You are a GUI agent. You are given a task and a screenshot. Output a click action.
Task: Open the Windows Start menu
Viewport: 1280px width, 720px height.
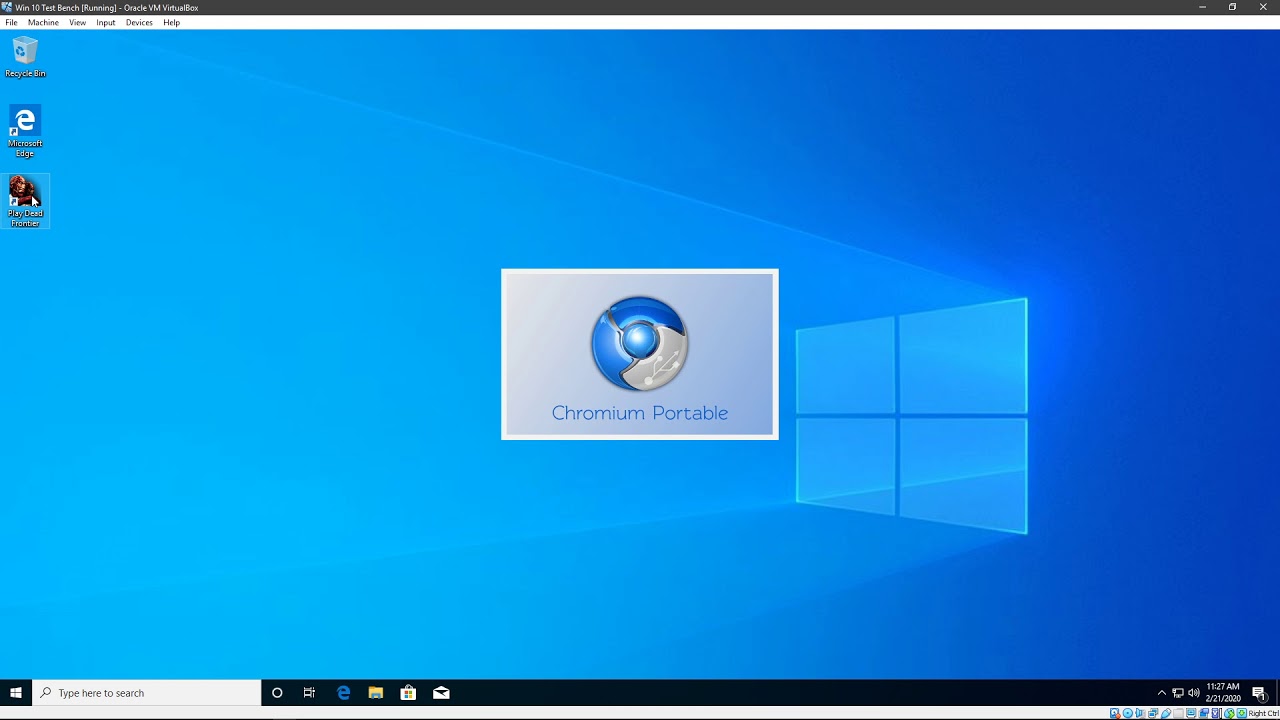(x=16, y=692)
